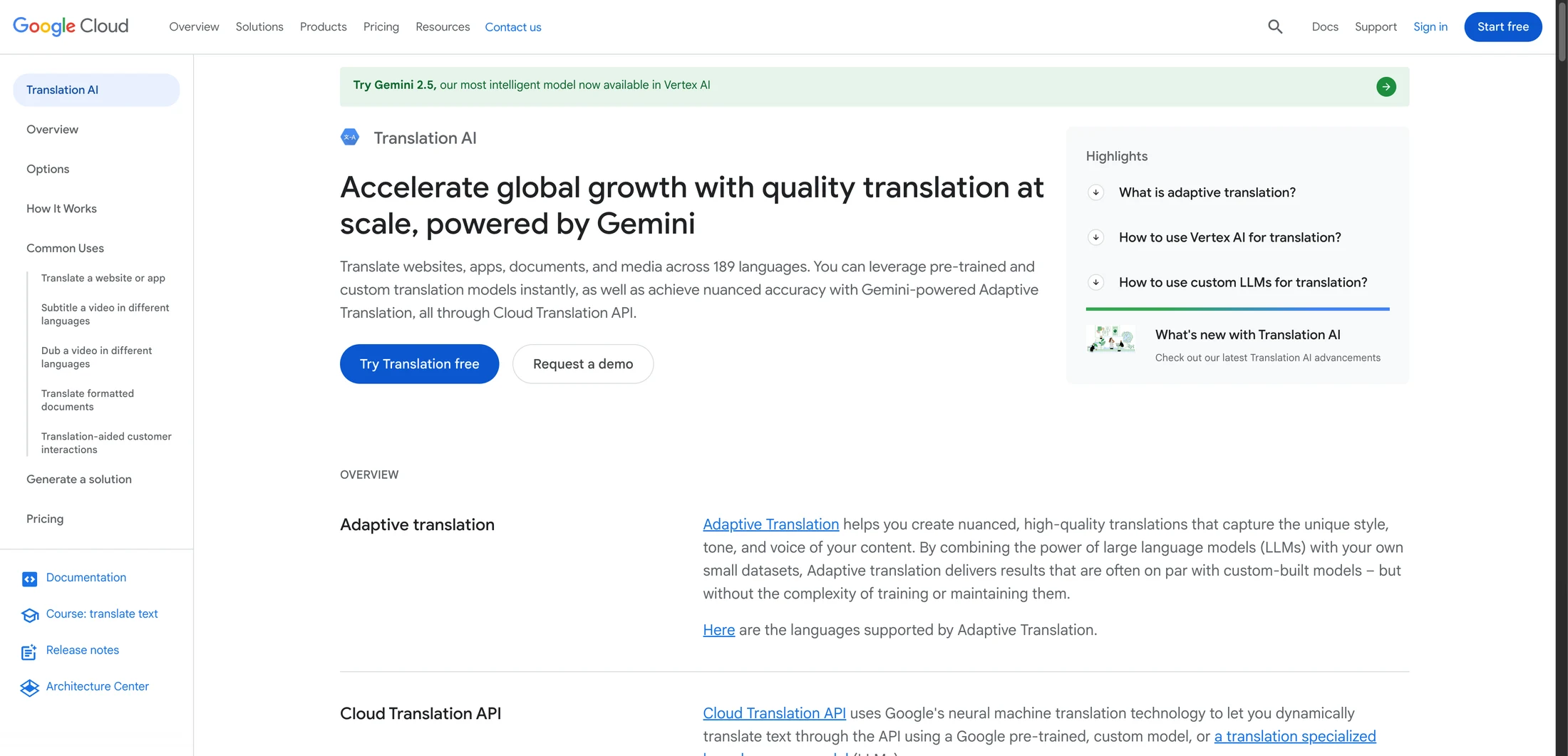Click What's new with Translation AI thumbnail
The image size is (1568, 756).
[x=1110, y=339]
